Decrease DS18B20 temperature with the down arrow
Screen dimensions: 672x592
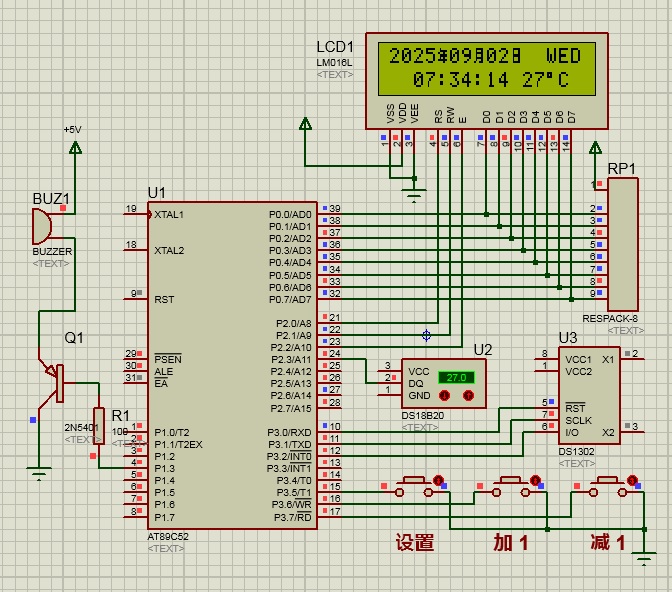pyautogui.click(x=444, y=396)
